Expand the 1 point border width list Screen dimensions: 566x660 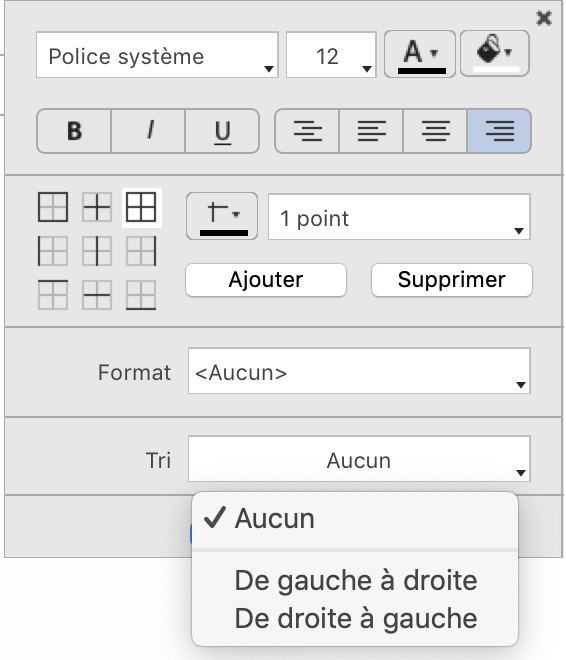pos(399,217)
